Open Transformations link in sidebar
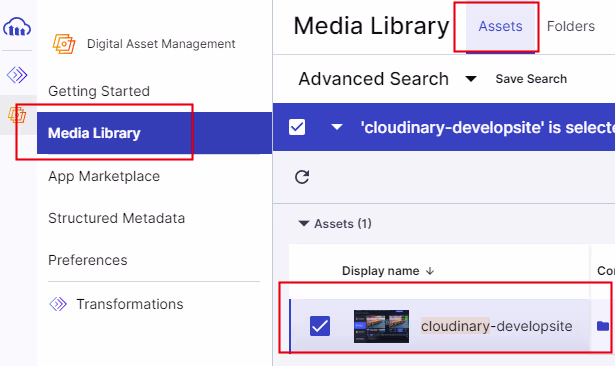This screenshot has width=615, height=366. (129, 304)
